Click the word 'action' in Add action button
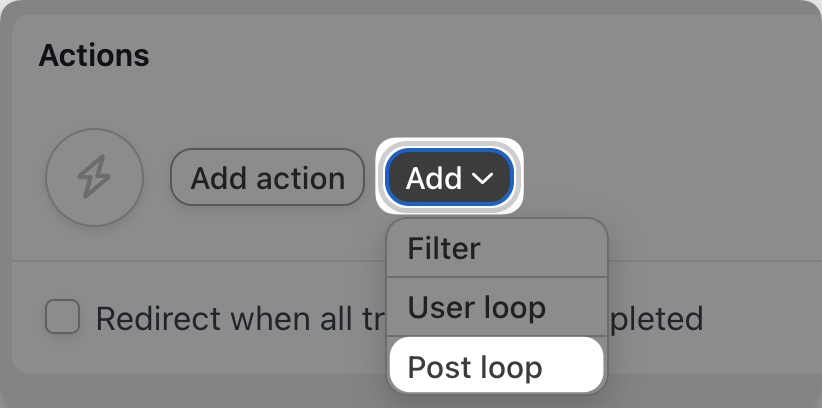822x408 pixels. pyautogui.click(x=300, y=179)
